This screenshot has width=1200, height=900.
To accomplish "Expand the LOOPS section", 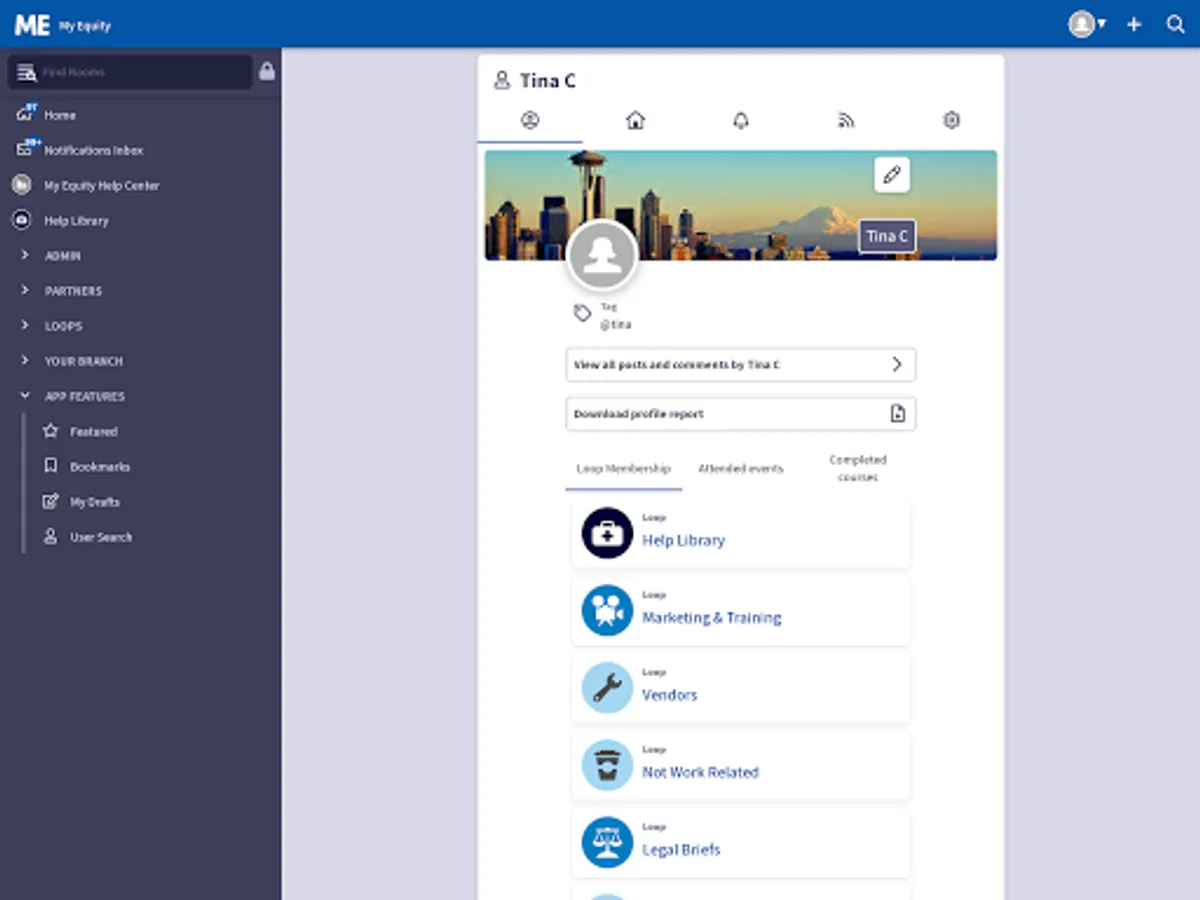I will 63,326.
